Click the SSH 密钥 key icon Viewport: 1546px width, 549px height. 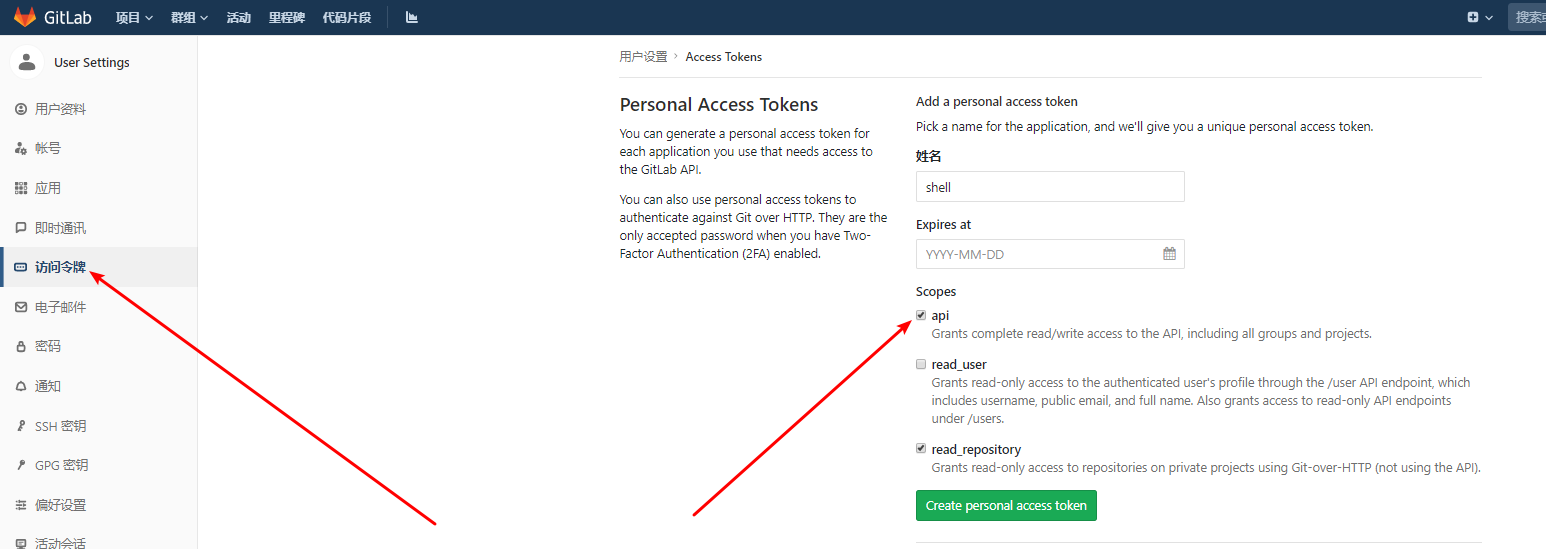click(x=21, y=426)
